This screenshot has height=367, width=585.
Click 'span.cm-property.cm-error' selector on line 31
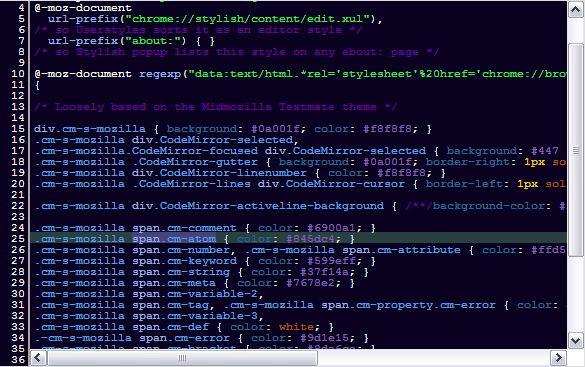[409, 305]
